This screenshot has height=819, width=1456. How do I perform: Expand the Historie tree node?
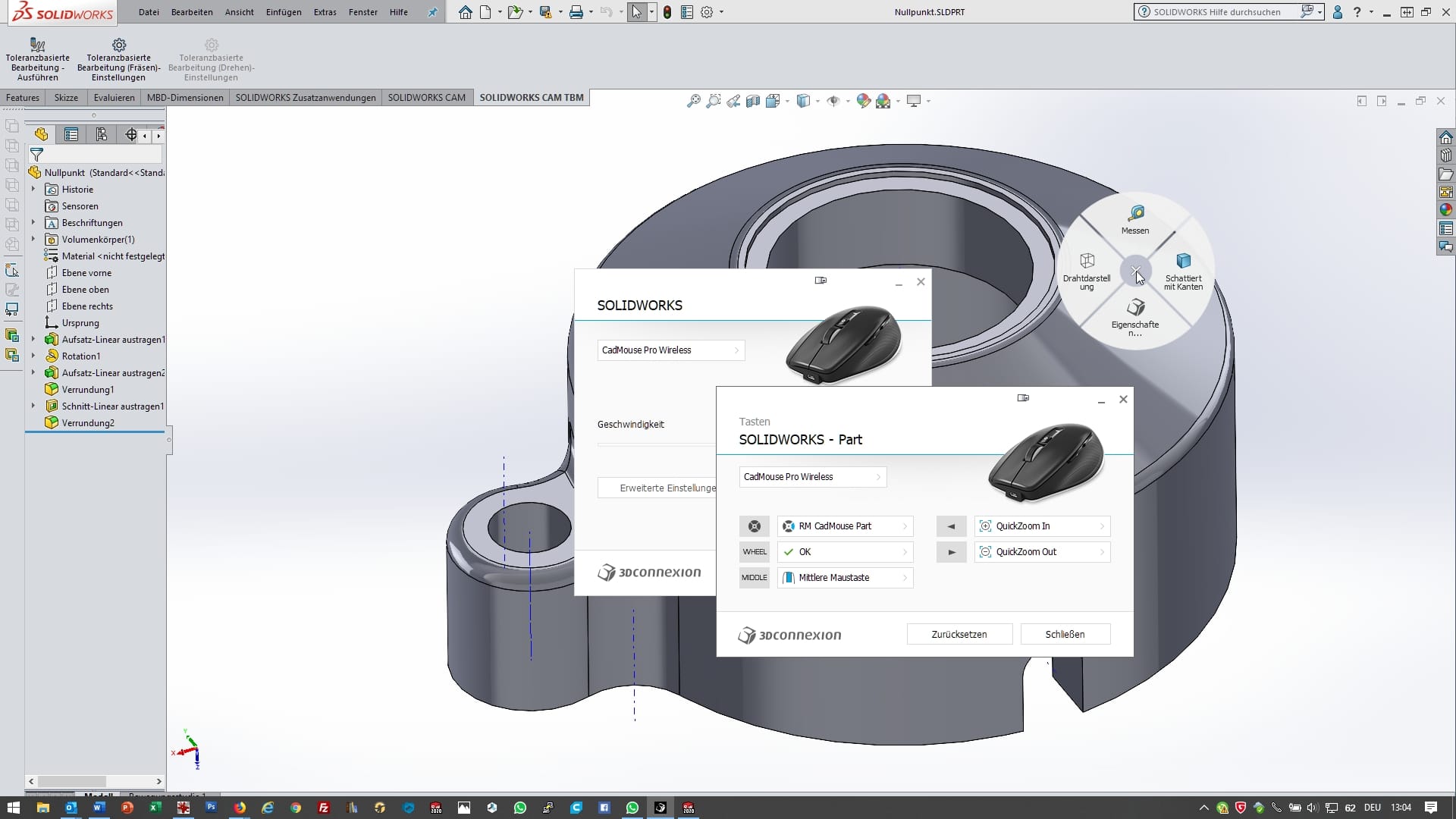coord(33,190)
